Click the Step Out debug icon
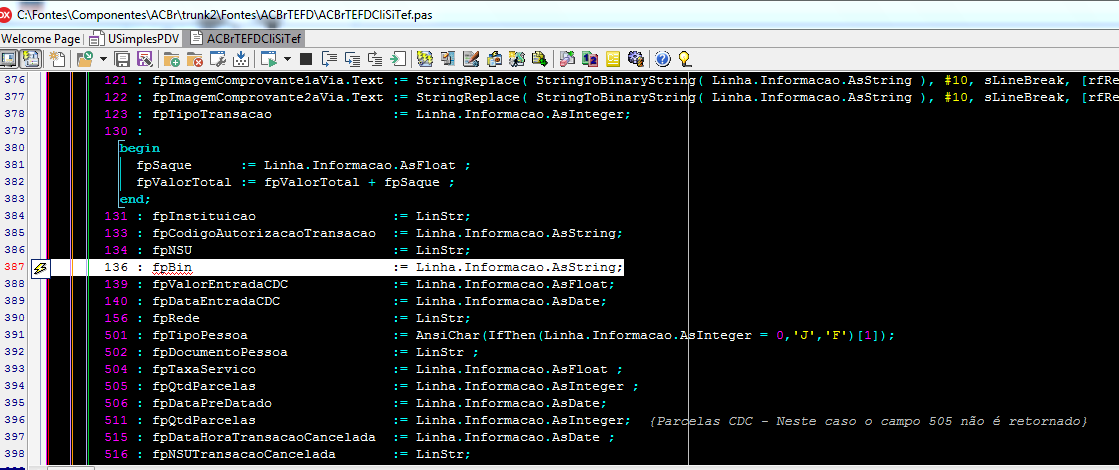This screenshot has width=1119, height=470. click(x=375, y=58)
